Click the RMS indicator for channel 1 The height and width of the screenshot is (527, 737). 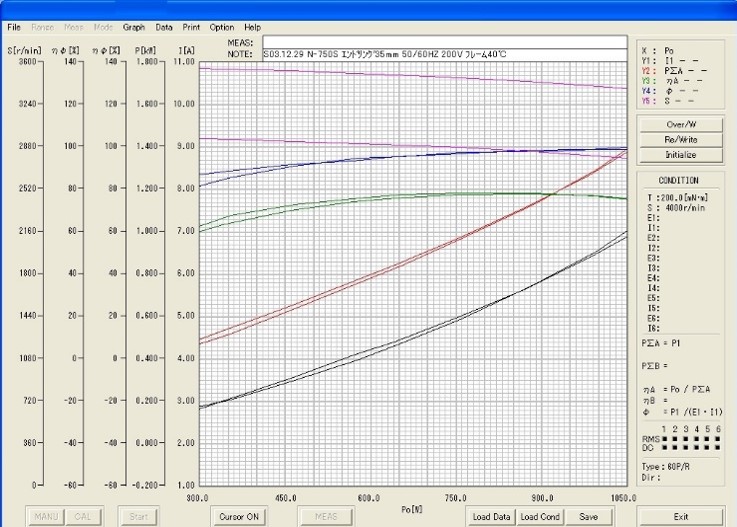tap(664, 438)
